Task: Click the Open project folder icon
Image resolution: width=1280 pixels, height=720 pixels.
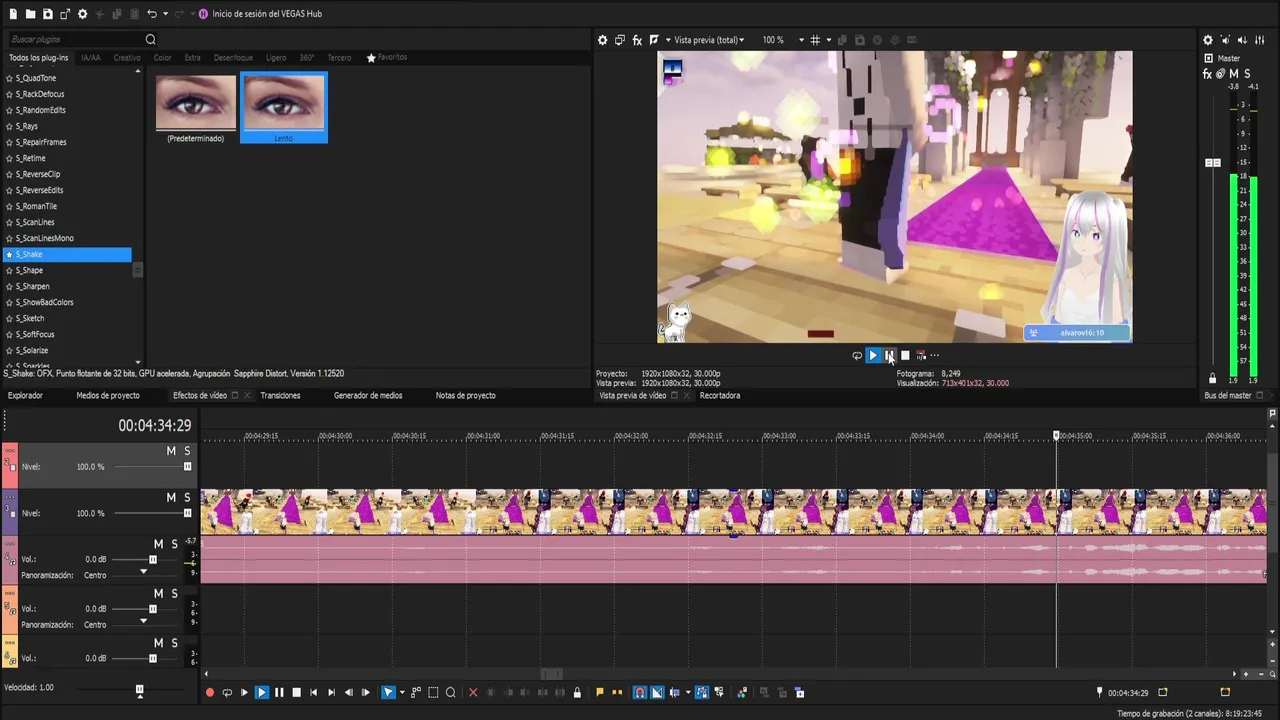Action: 30,14
